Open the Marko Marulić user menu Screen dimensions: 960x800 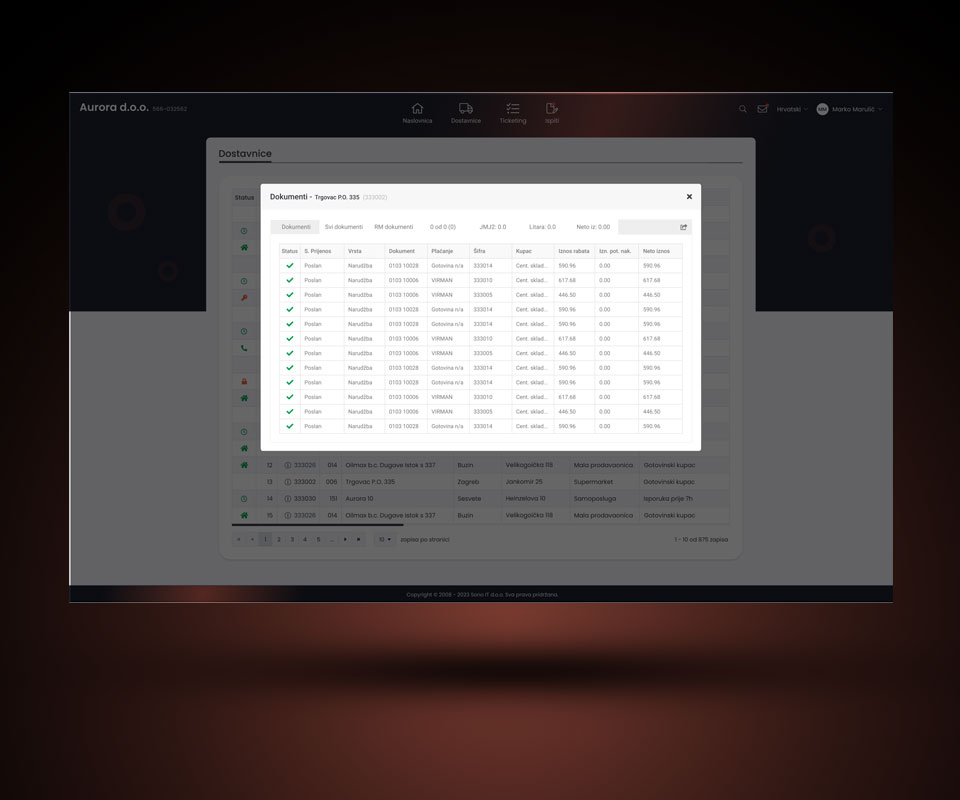point(850,109)
